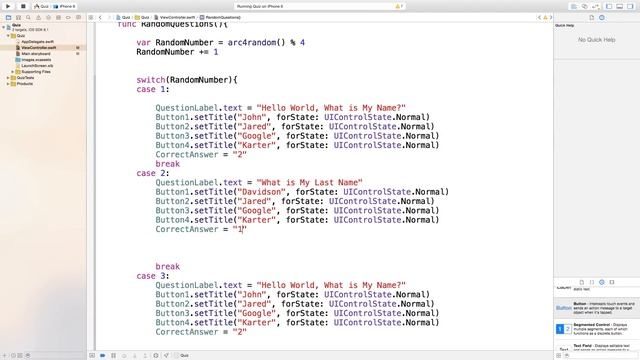Screen dimensions: 640x360
Task: Click RandomQuestions() in jump bar
Action: click(x=220, y=18)
